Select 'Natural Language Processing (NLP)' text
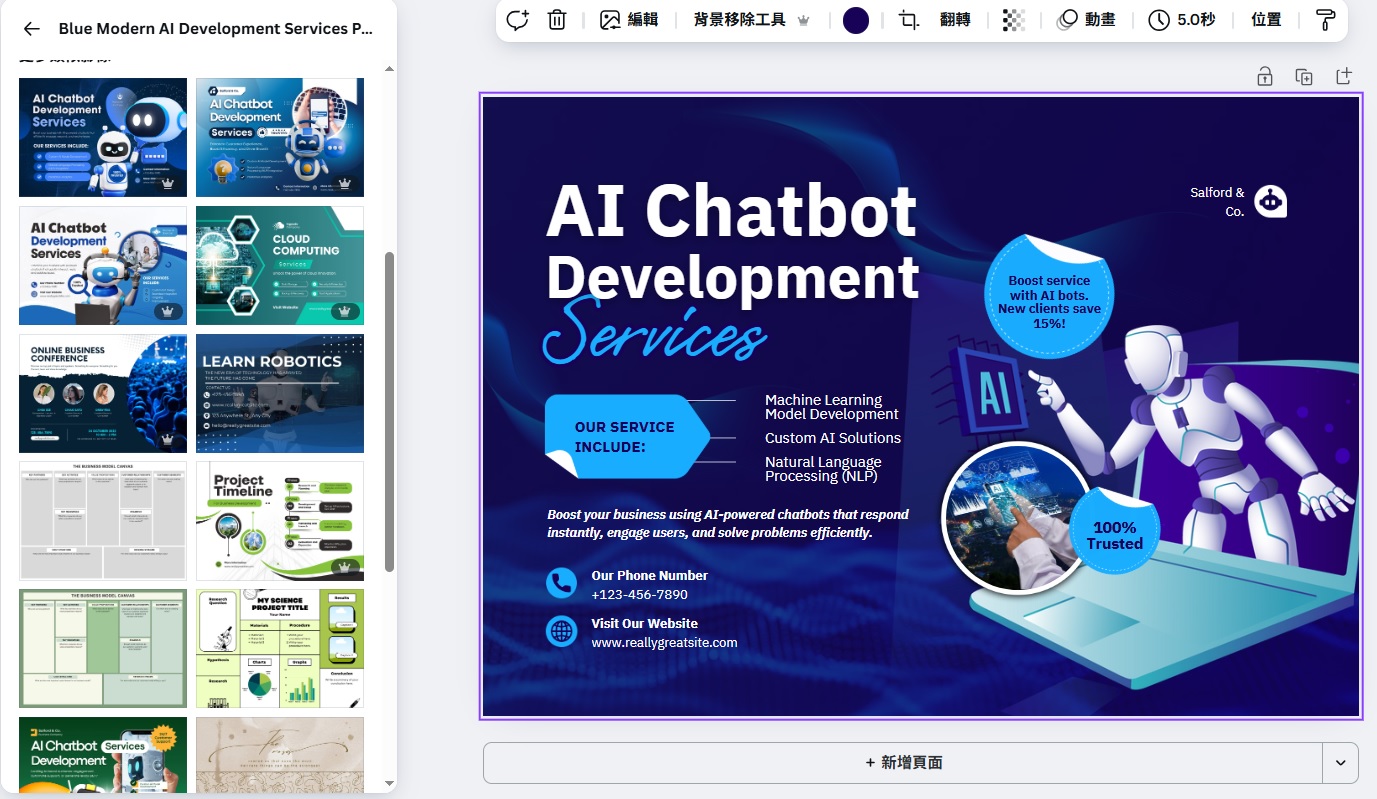 823,469
